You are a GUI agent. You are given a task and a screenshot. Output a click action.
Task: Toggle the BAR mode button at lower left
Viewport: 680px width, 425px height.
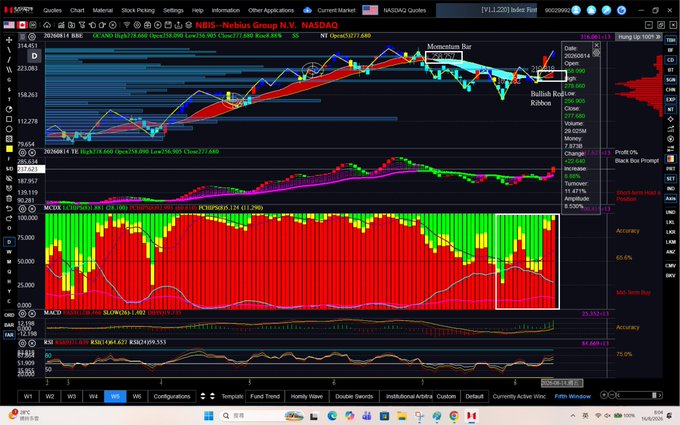tap(9, 325)
